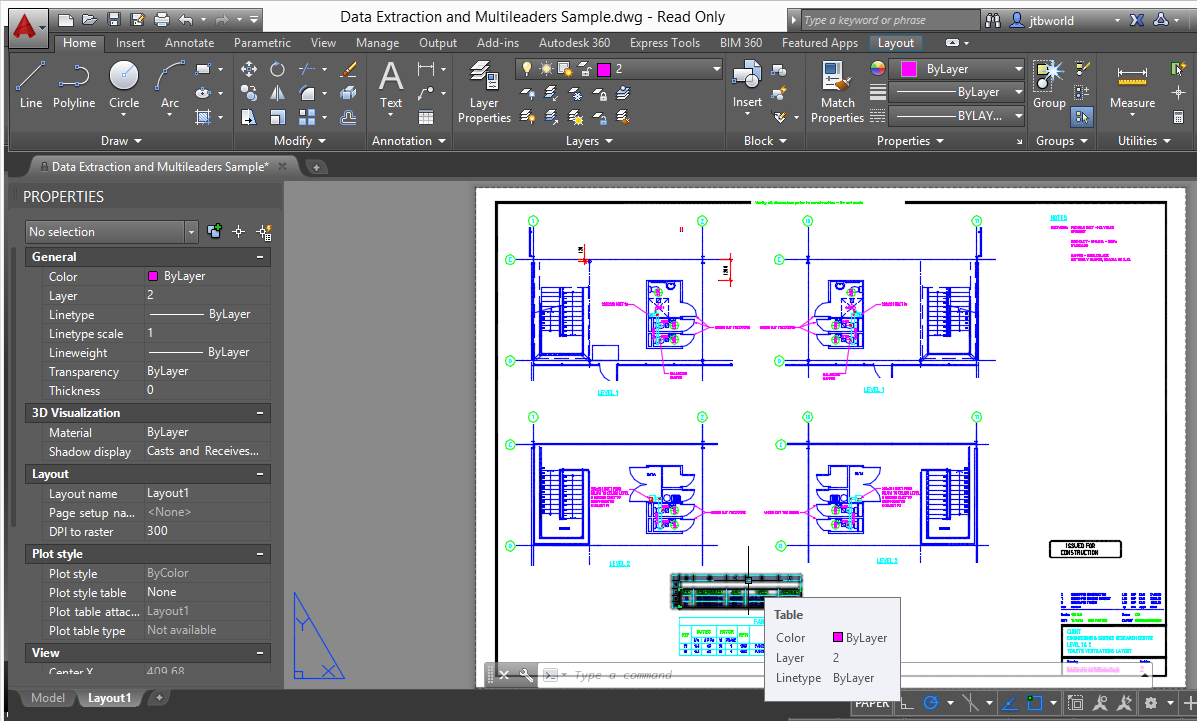Click the Rotate tool icon
The height and width of the screenshot is (721, 1197).
277,70
